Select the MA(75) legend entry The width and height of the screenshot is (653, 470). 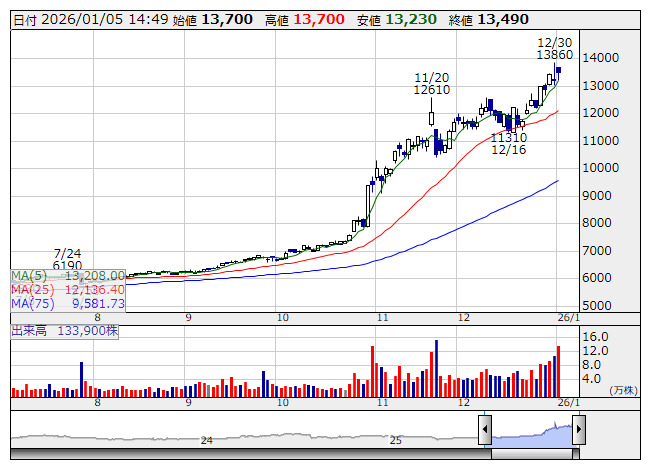(68, 303)
